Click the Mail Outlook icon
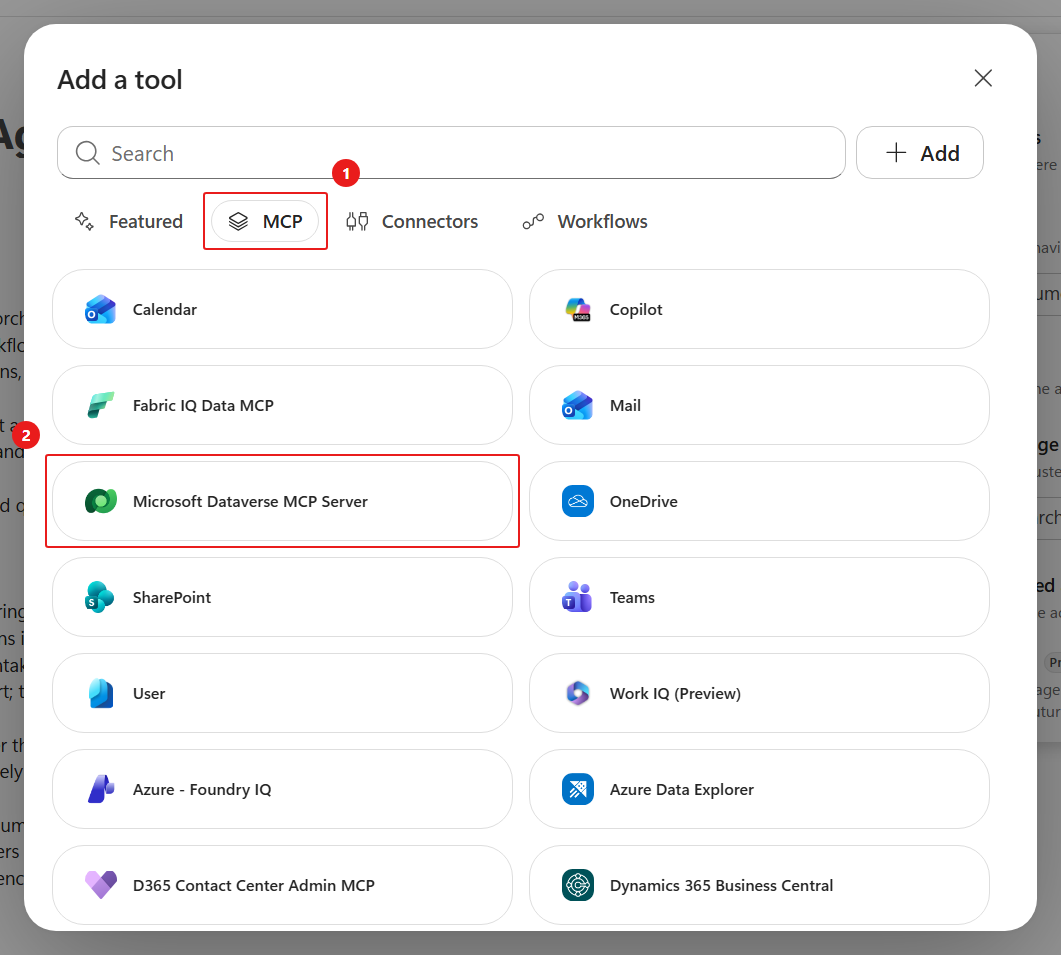The image size is (1061, 955). click(577, 405)
